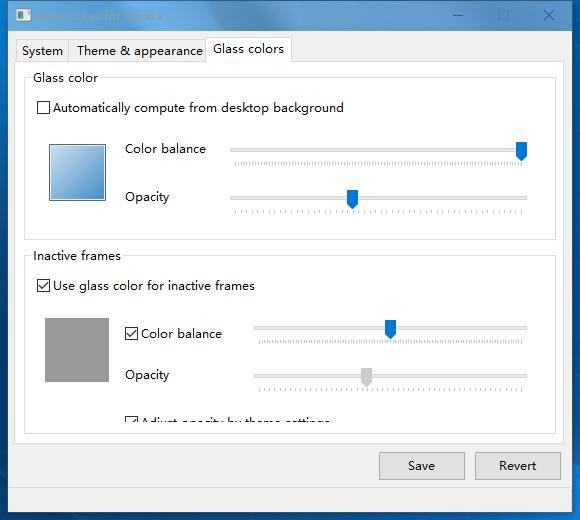The image size is (580, 520).
Task: Click the disabled inactive Opacity slider thumb
Action: (366, 377)
